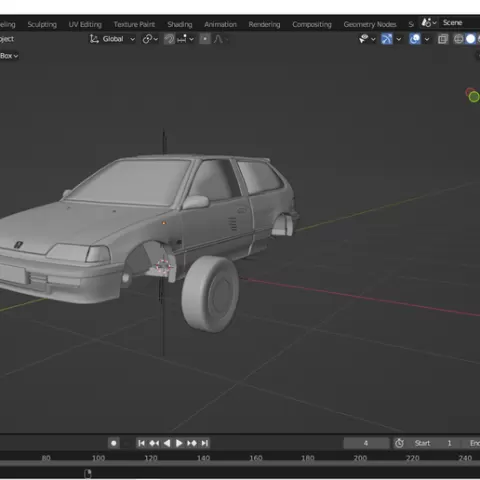Toggle viewport overlays display

(415, 39)
